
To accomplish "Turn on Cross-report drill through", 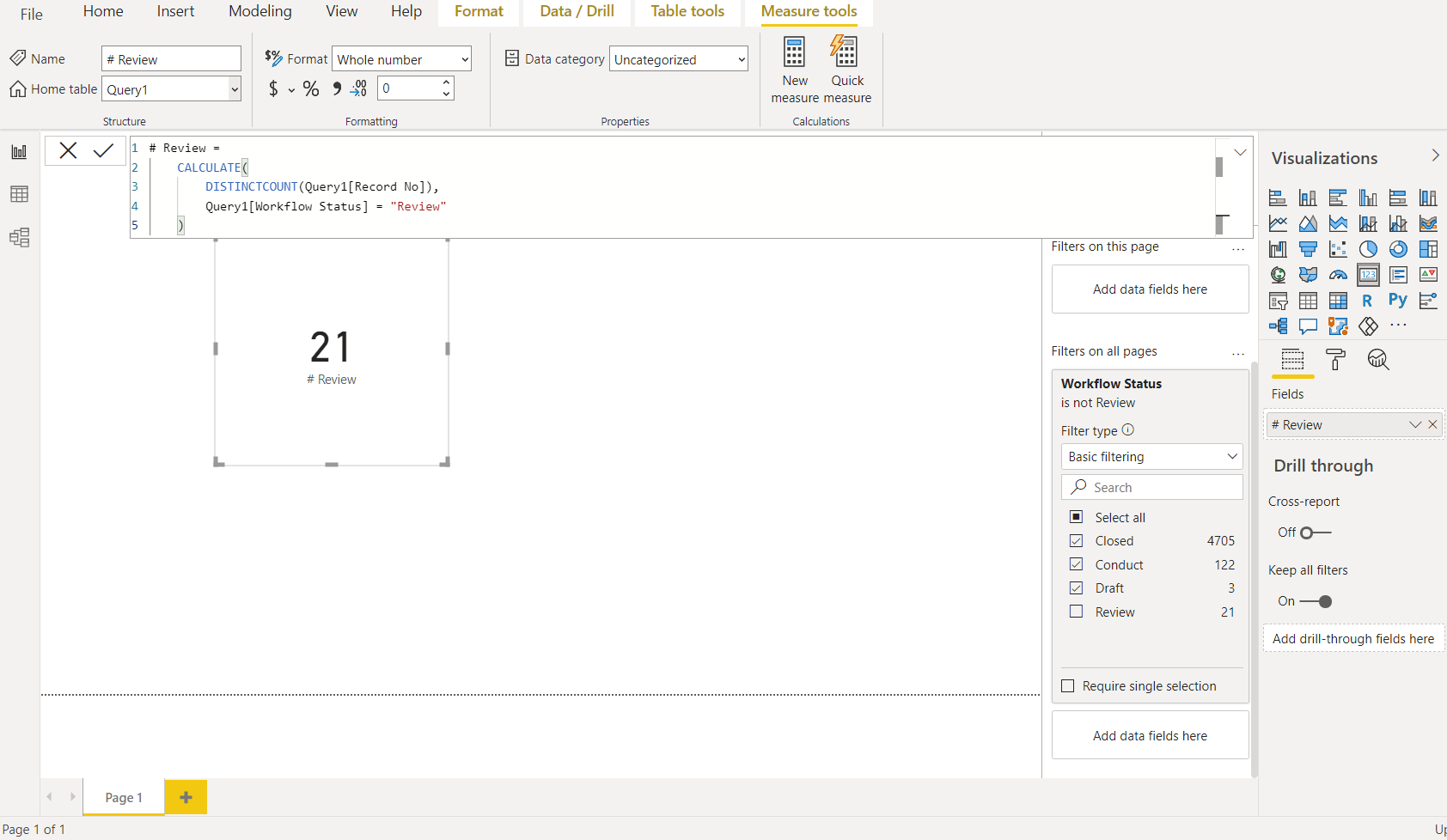I will point(1316,533).
